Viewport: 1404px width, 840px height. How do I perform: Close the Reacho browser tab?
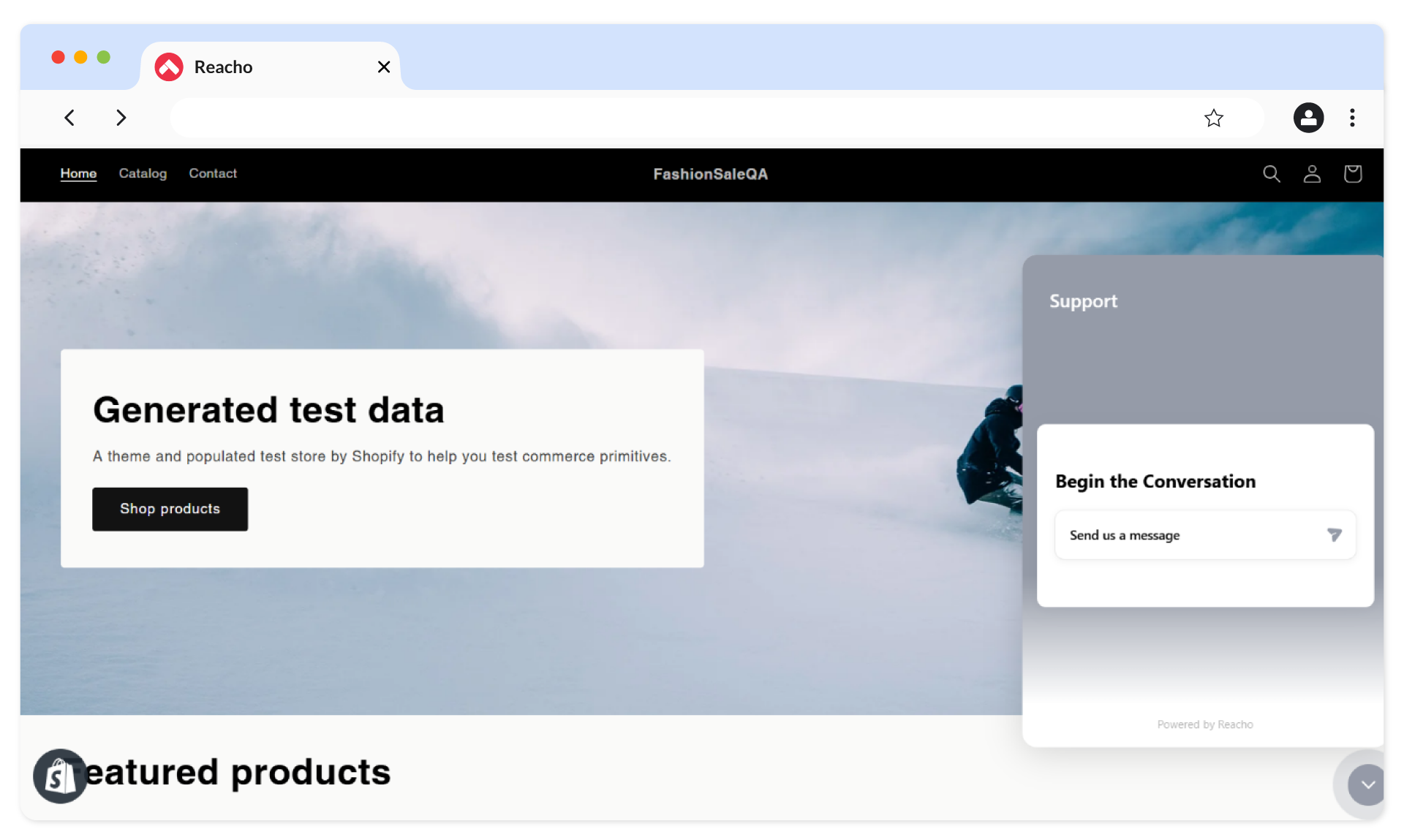pyautogui.click(x=384, y=67)
